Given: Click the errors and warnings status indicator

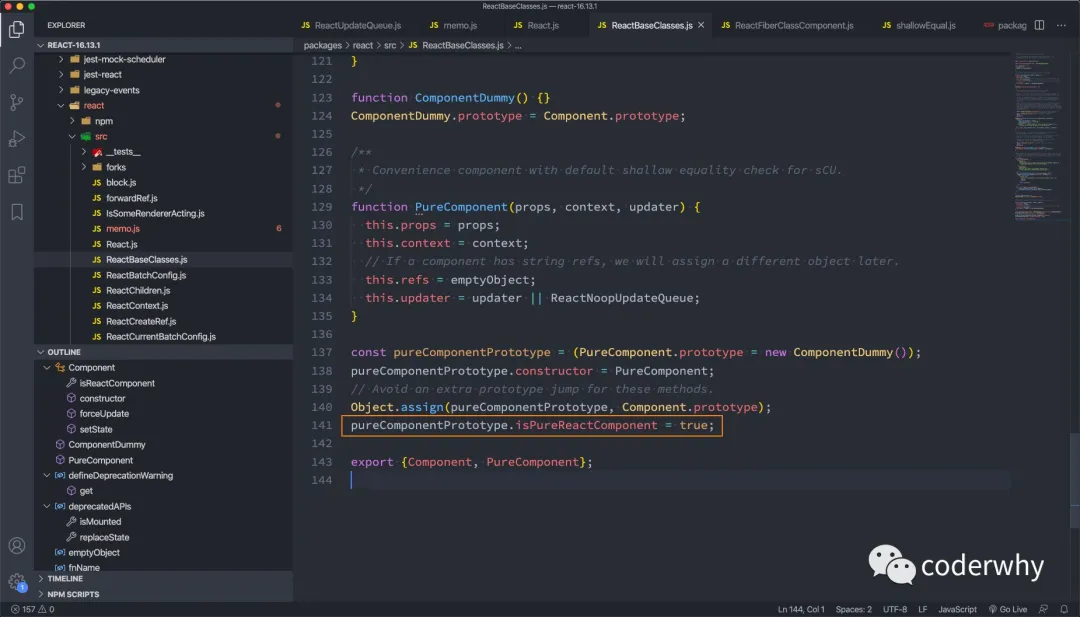Looking at the screenshot, I should click(32, 609).
